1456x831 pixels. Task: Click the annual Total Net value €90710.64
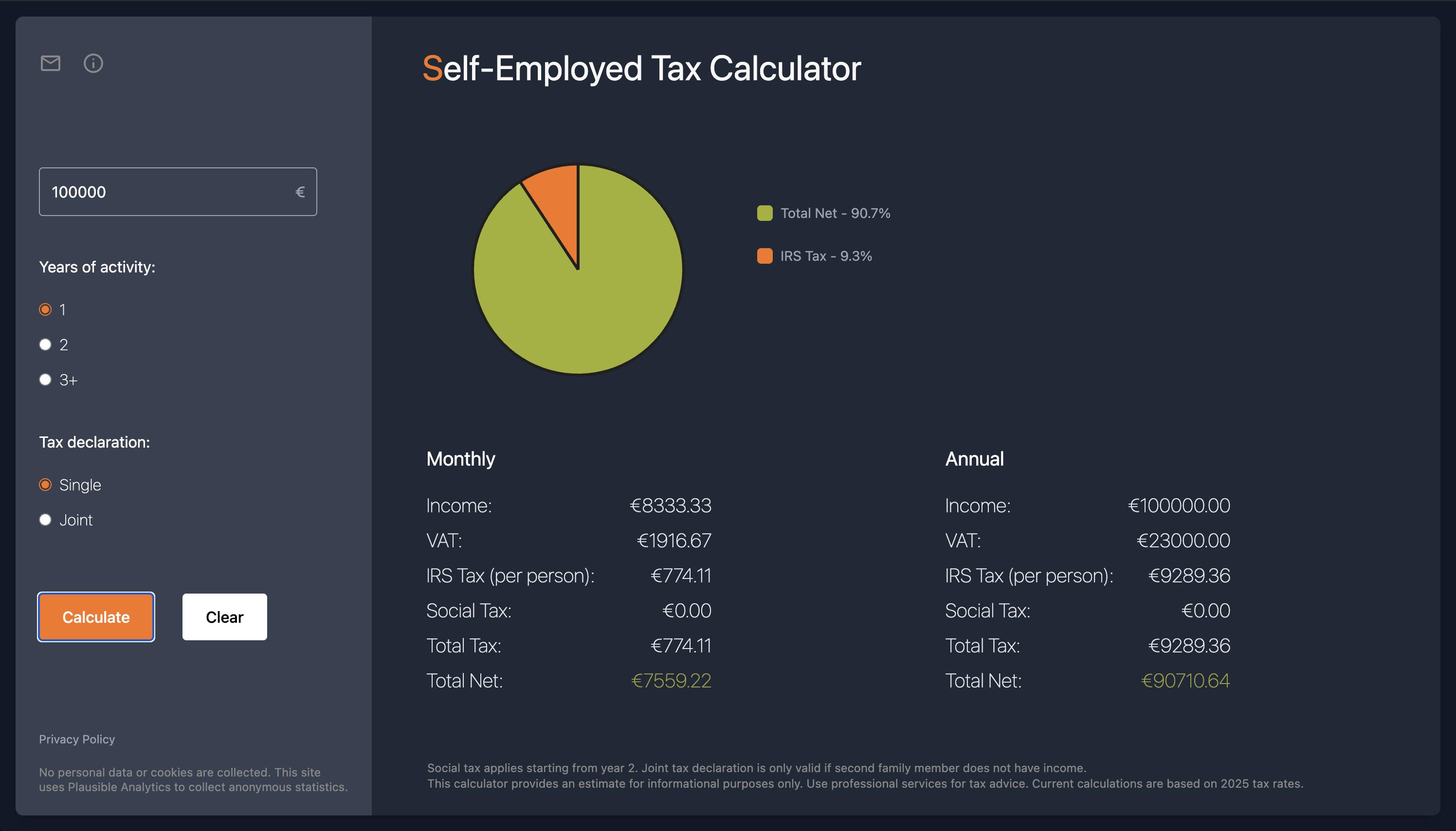coord(1186,680)
